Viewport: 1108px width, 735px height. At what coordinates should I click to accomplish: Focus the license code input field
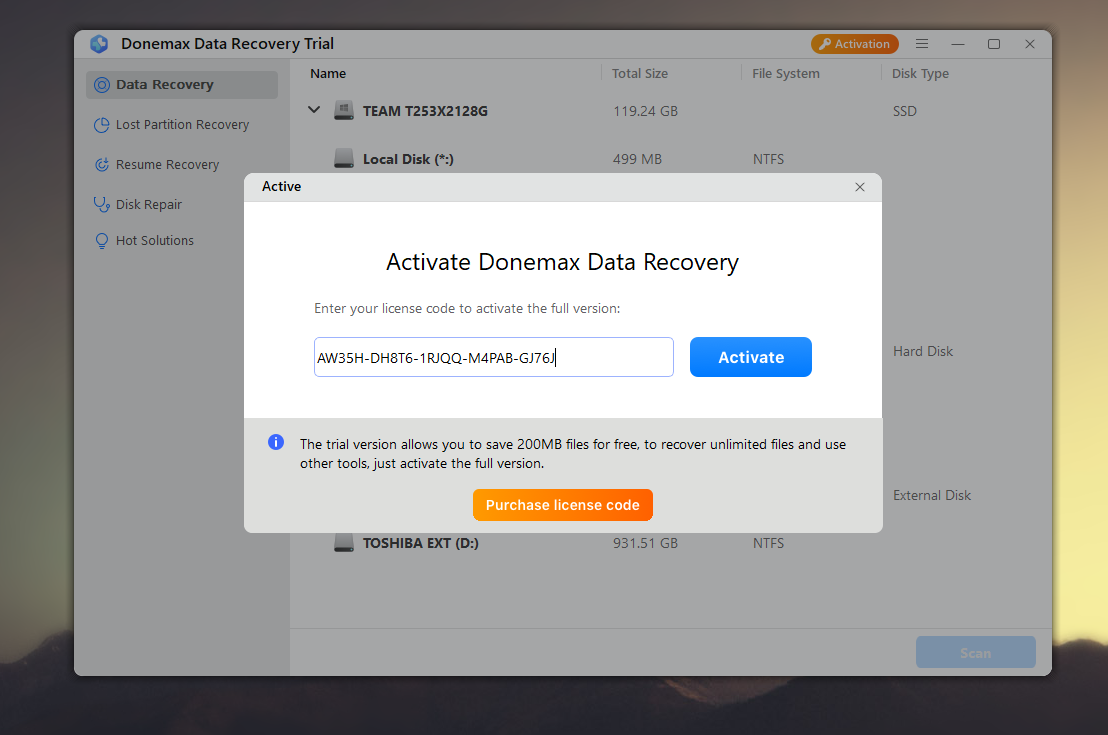coord(493,357)
